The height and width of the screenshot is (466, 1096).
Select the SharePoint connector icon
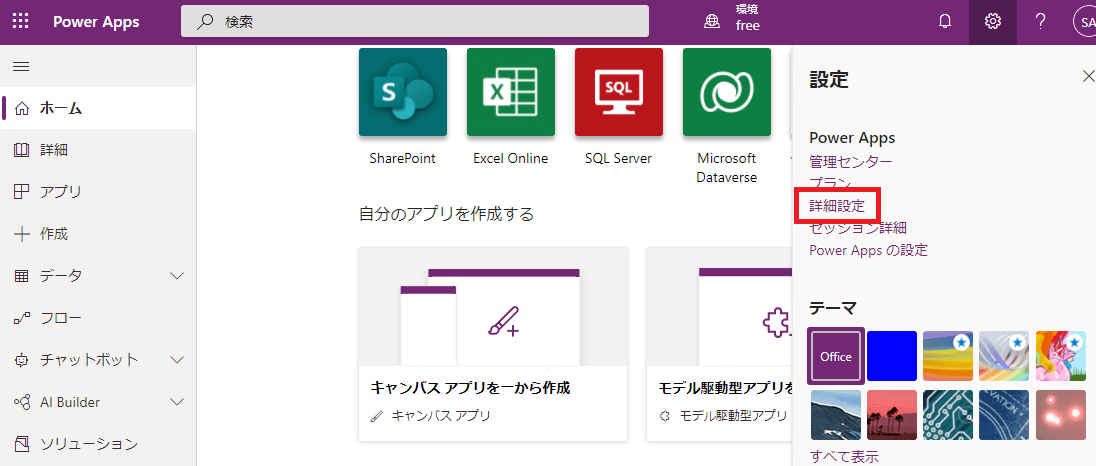pyautogui.click(x=402, y=92)
